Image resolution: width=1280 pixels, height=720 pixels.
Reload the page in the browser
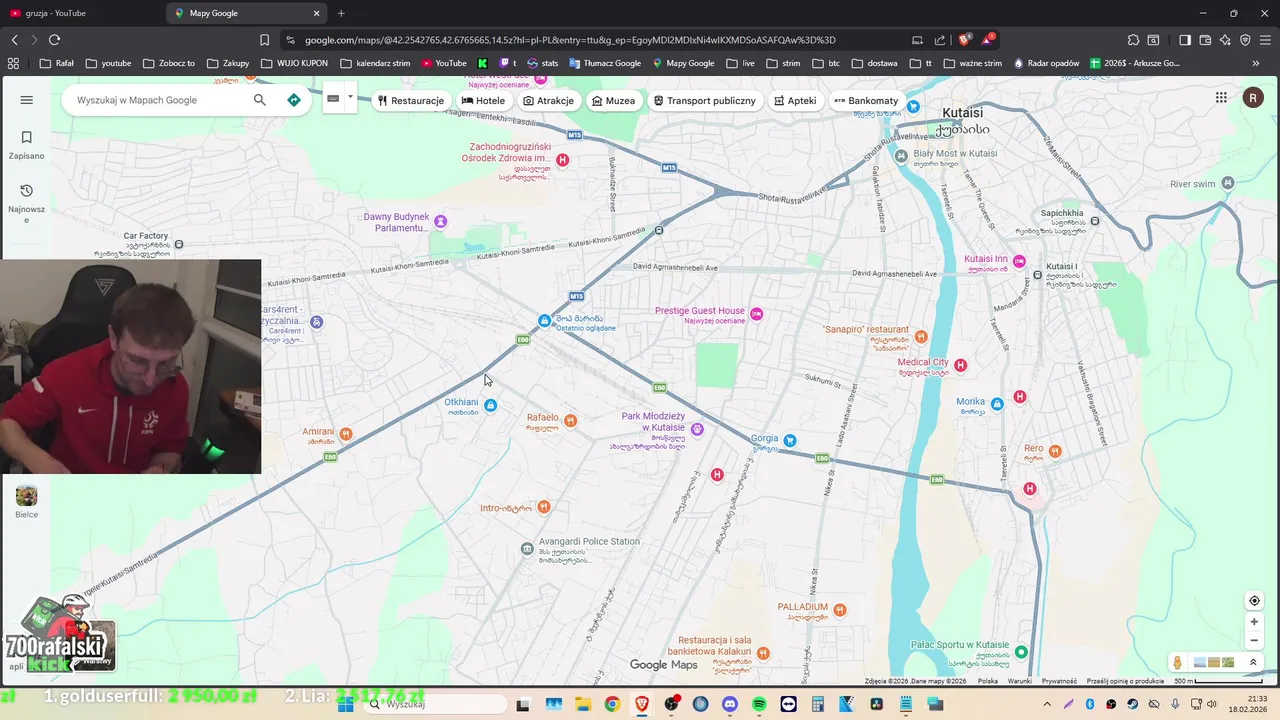(54, 40)
